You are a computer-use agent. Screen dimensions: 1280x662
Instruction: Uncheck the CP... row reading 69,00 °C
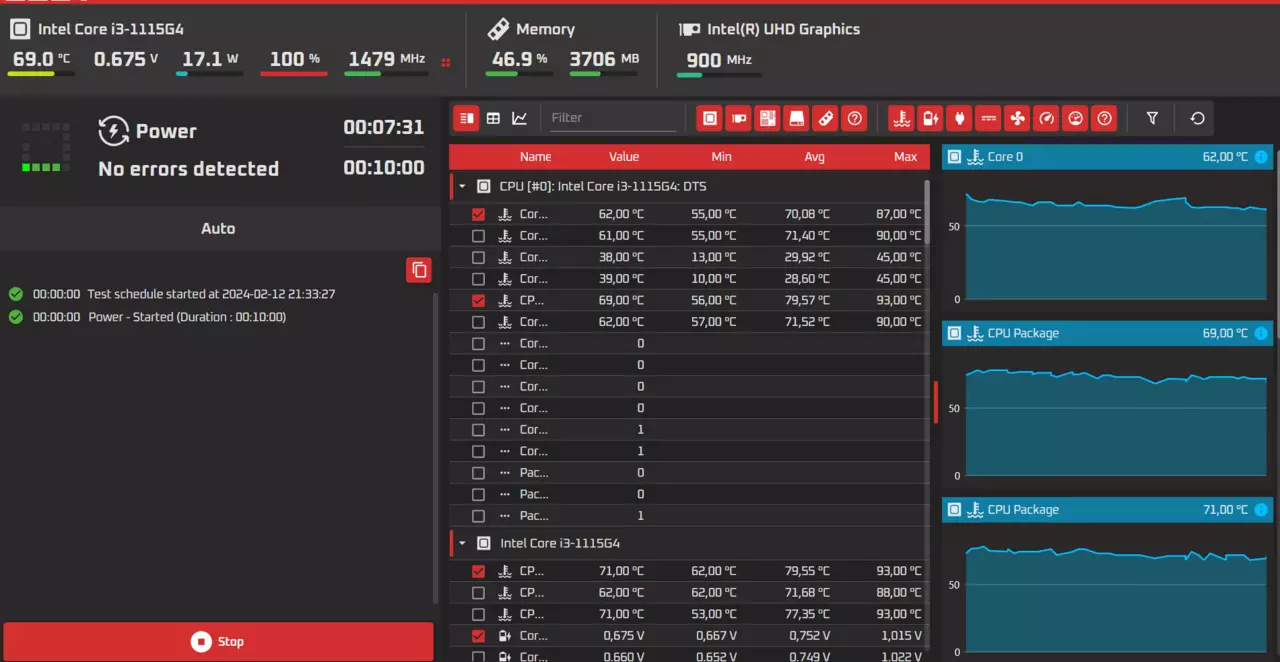point(478,300)
